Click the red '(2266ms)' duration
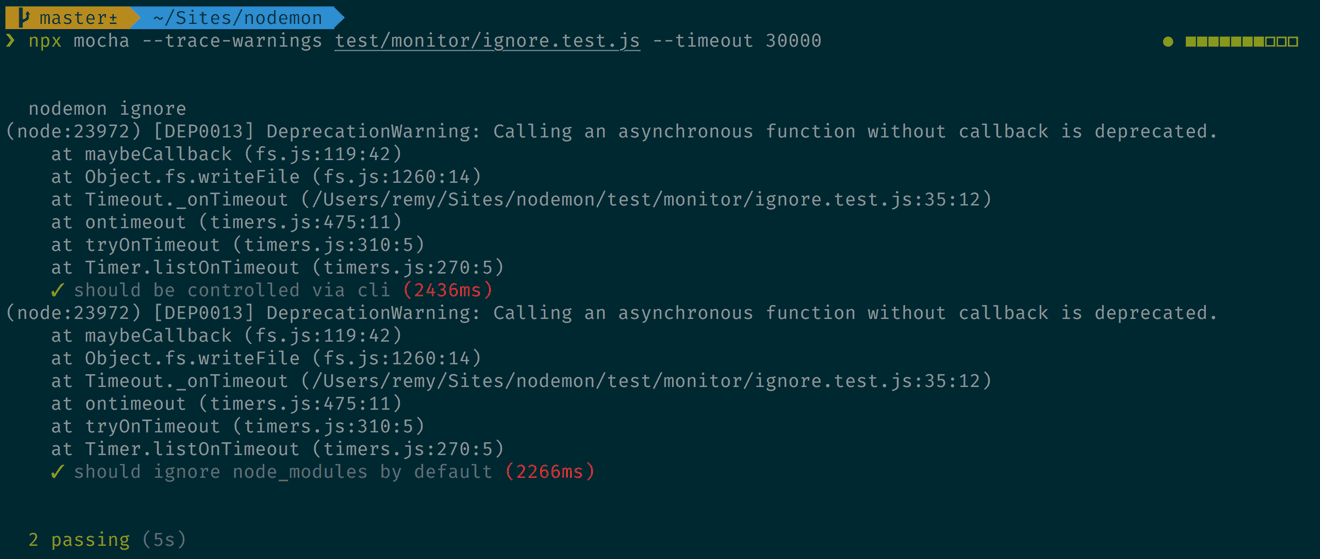This screenshot has height=559, width=1320. pos(550,472)
